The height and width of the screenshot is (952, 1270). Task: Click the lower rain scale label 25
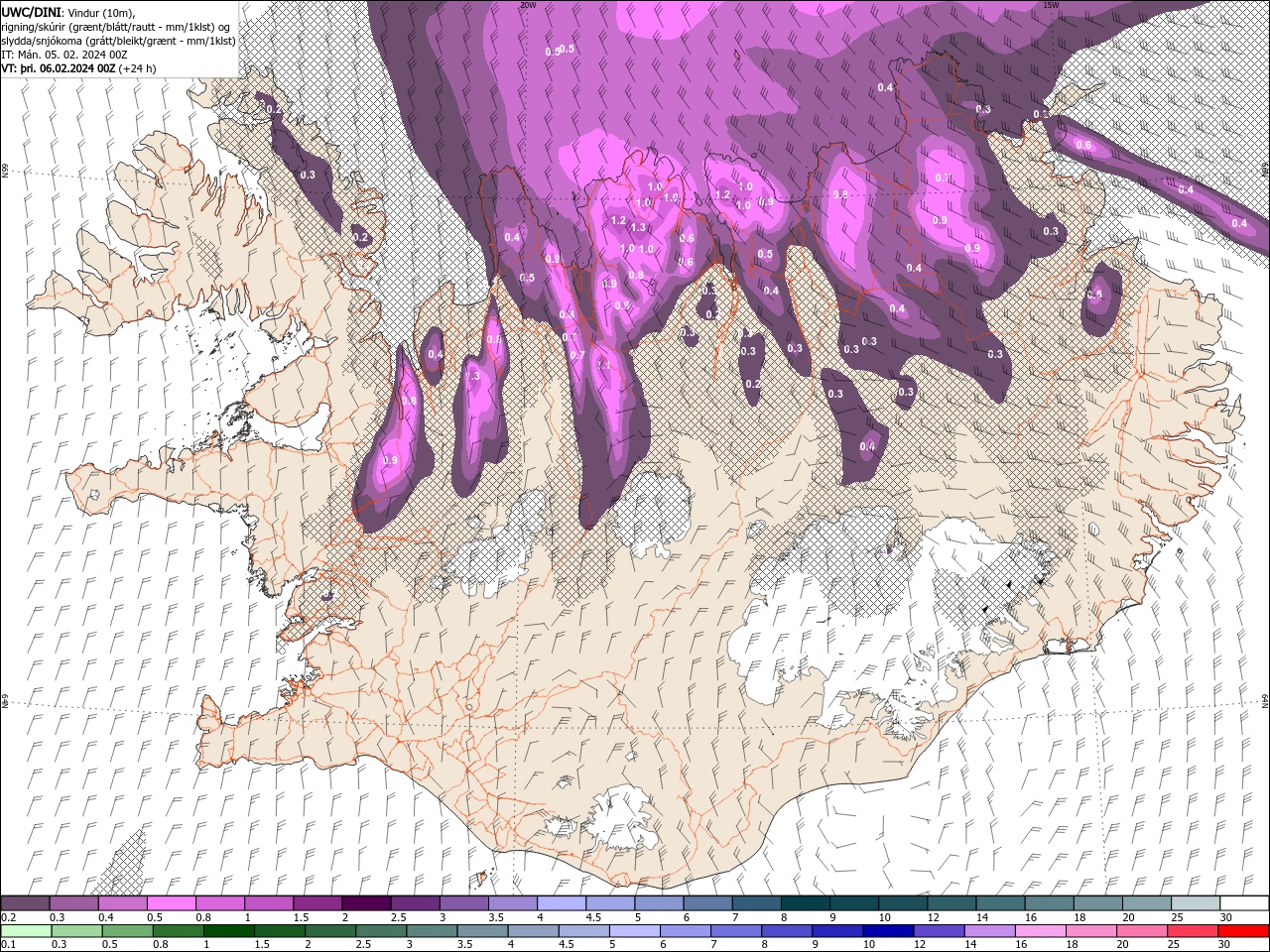[1174, 944]
